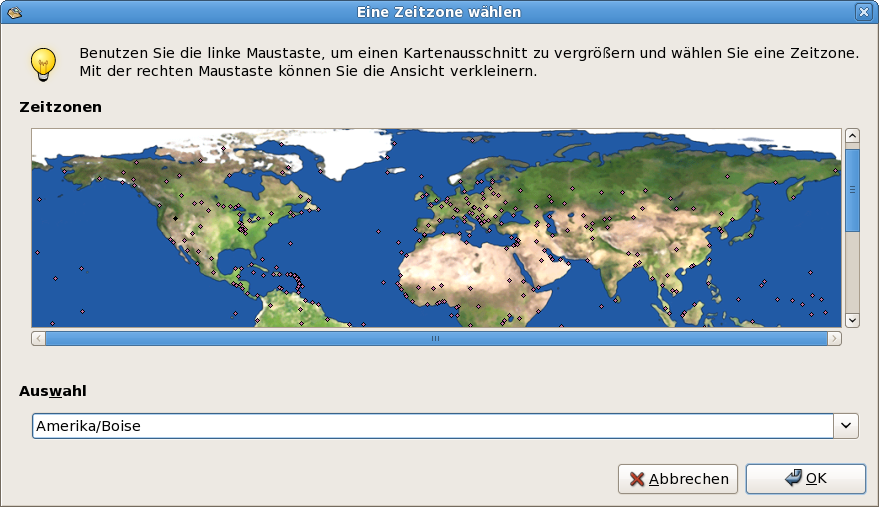Image resolution: width=879 pixels, height=507 pixels.
Task: Click the lightbulb hint icon
Action: click(x=42, y=63)
